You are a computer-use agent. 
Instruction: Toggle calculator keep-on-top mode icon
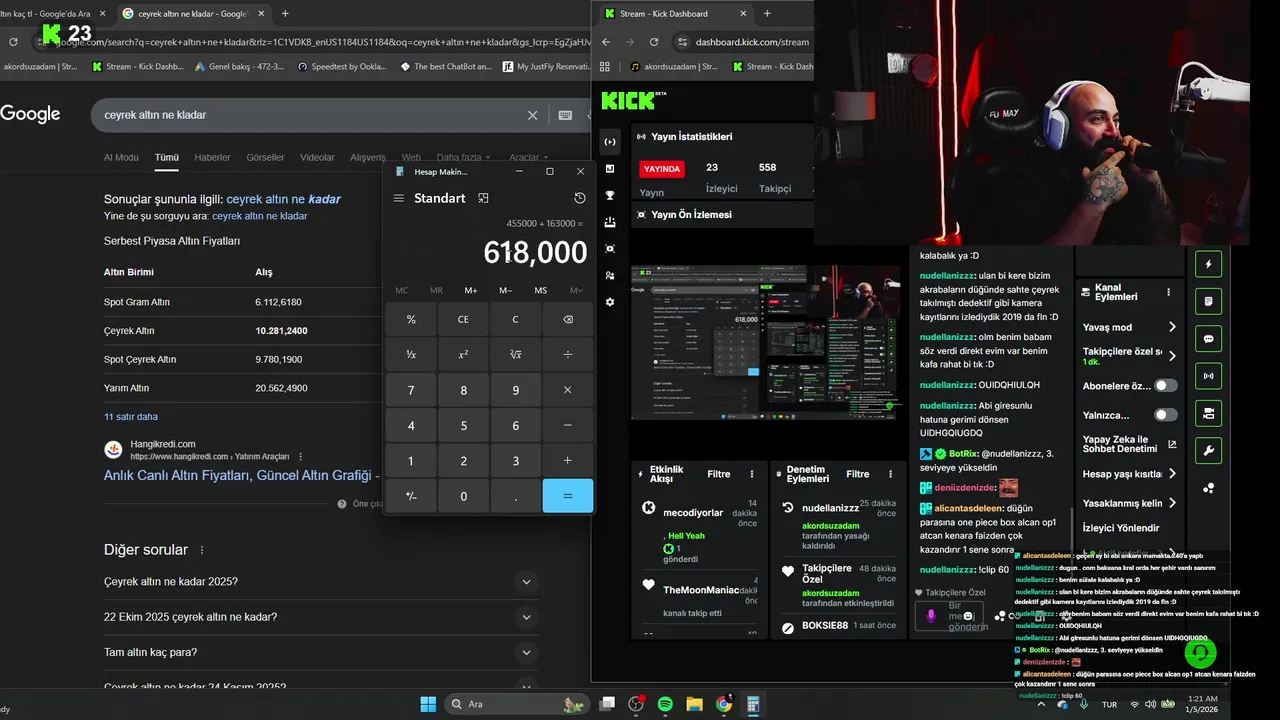[483, 198]
